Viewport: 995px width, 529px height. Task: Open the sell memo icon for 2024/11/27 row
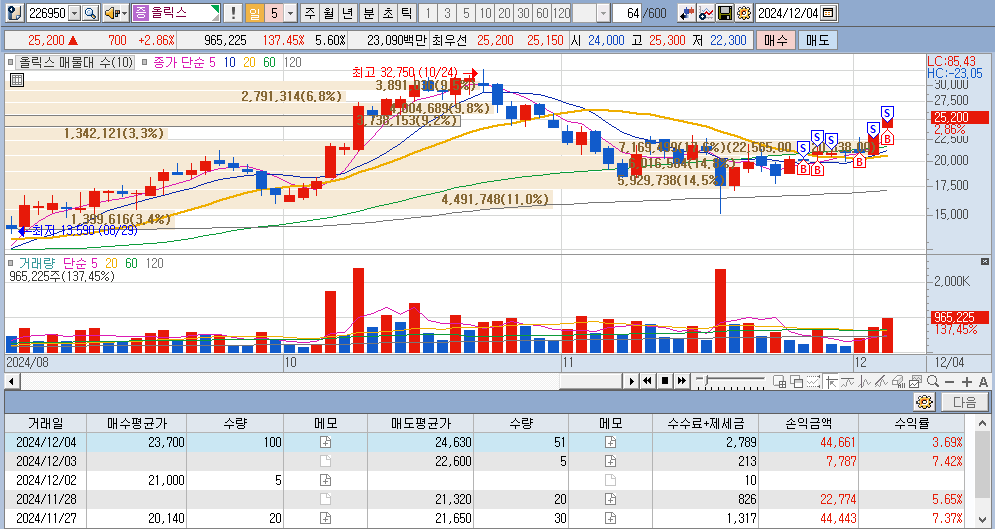tap(610, 518)
